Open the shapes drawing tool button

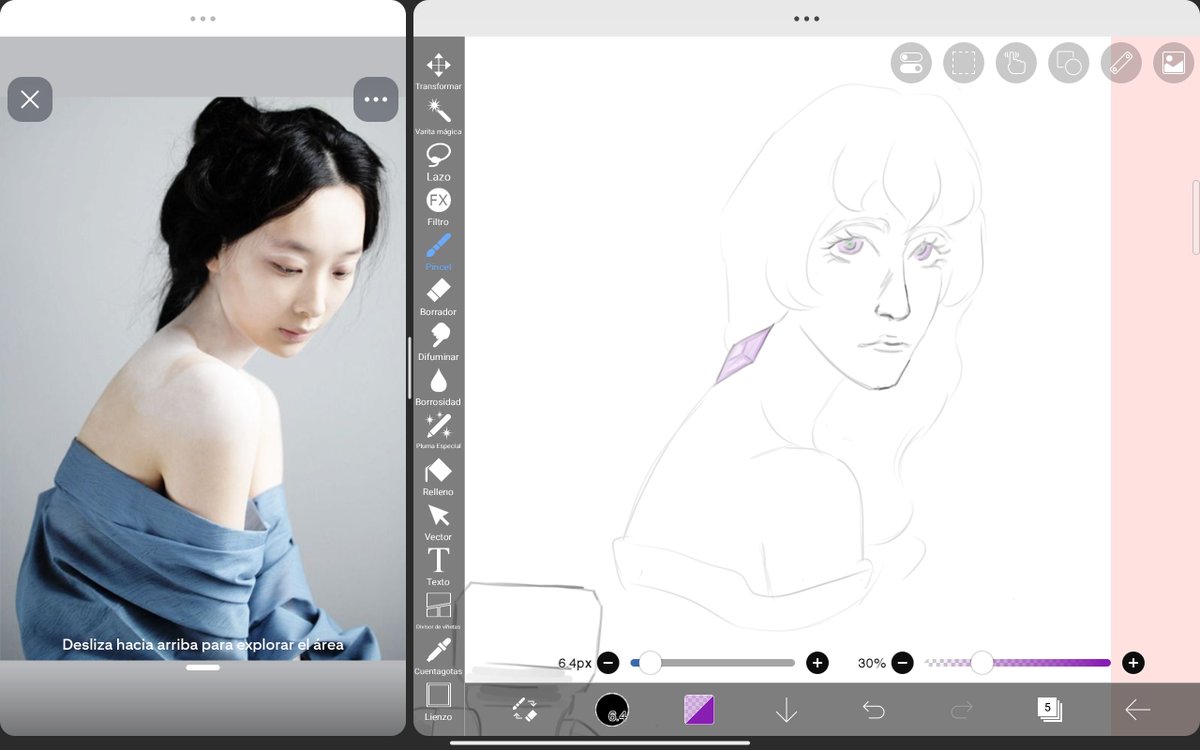1068,64
